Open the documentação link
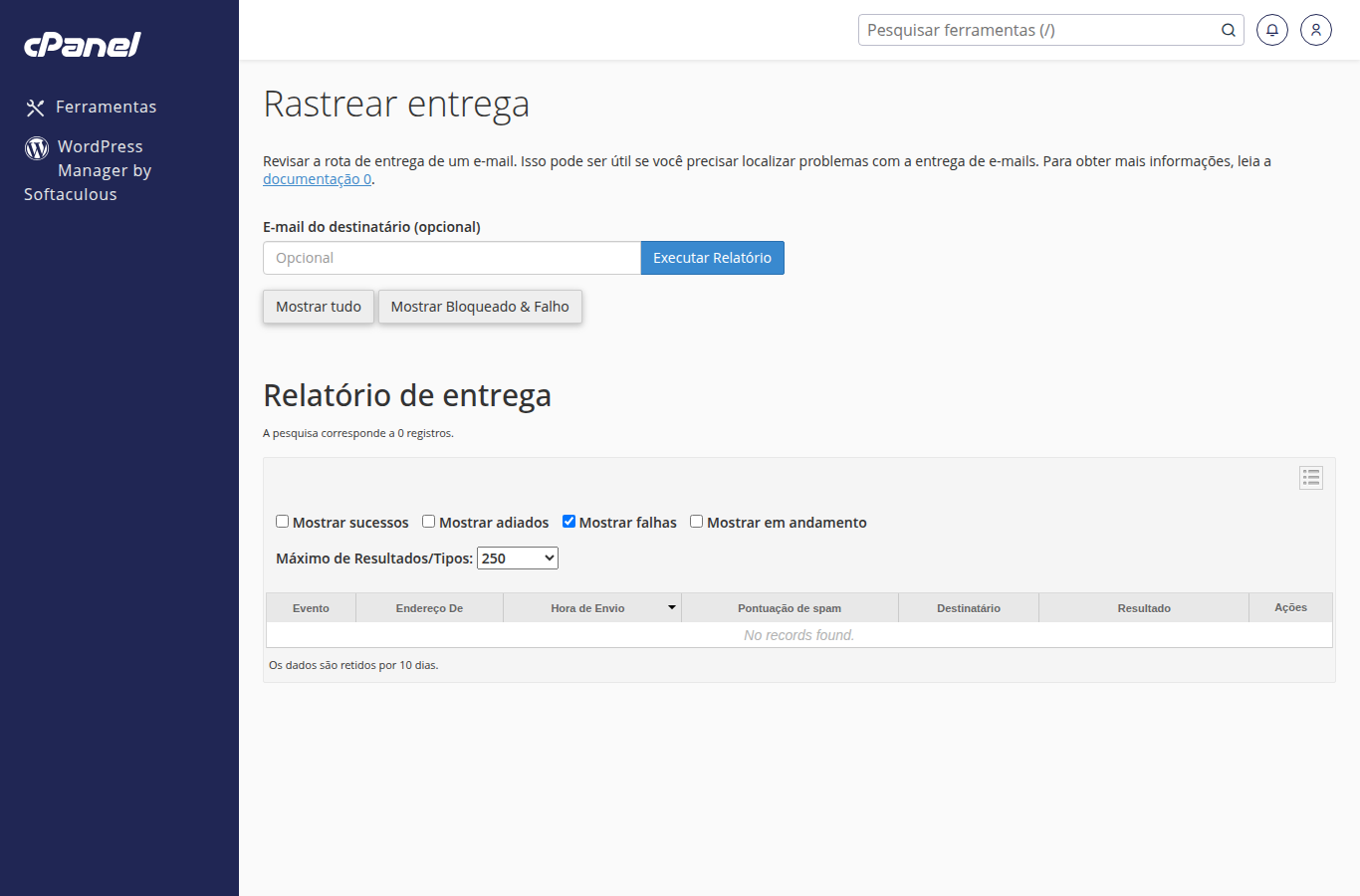1360x896 pixels. (x=317, y=179)
